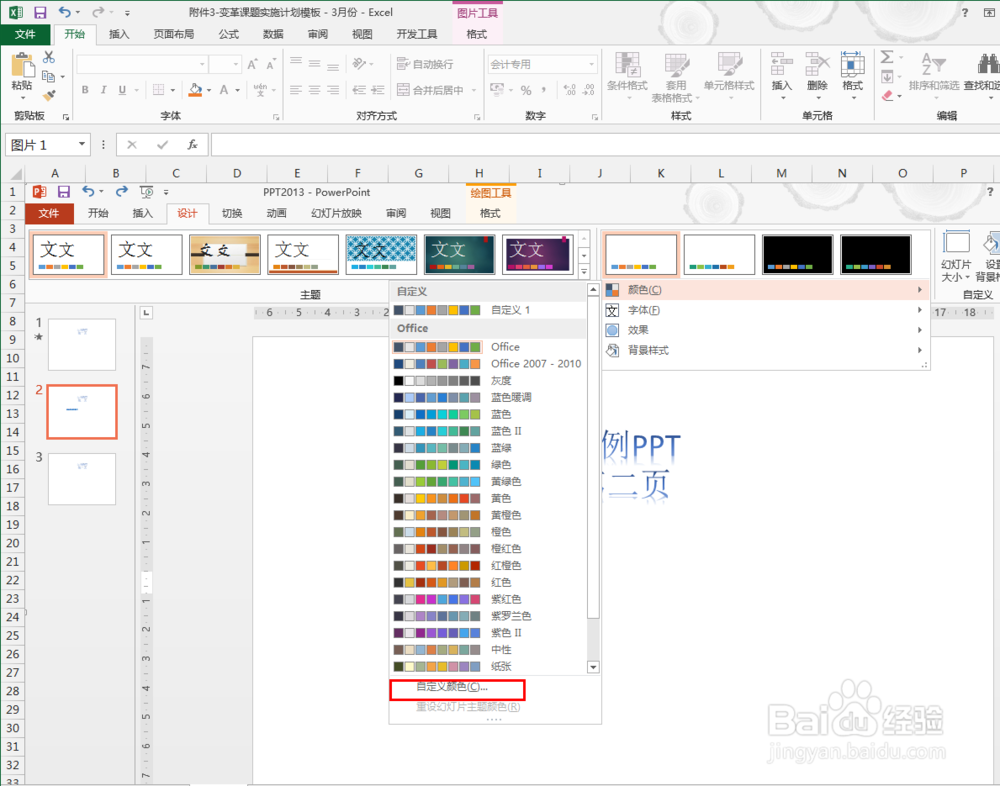Switch to PowerPoint 动画 Animations tab
The height and width of the screenshot is (786, 1000).
pos(276,213)
